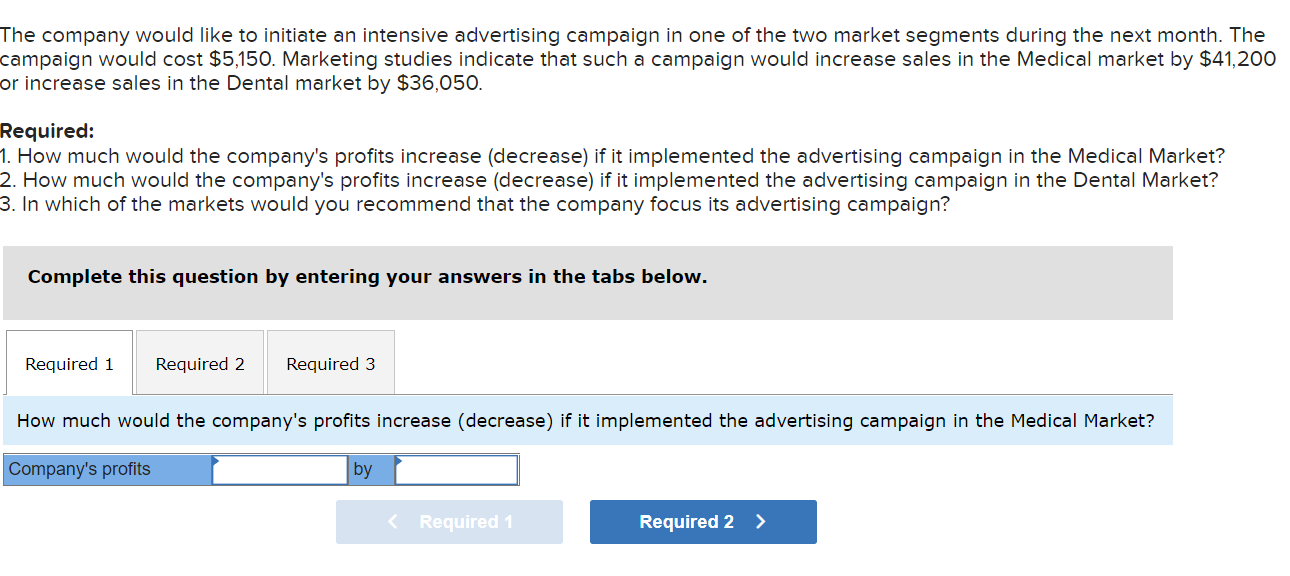The image size is (1290, 576).
Task: Select the Required 1 tab
Action: pos(68,363)
